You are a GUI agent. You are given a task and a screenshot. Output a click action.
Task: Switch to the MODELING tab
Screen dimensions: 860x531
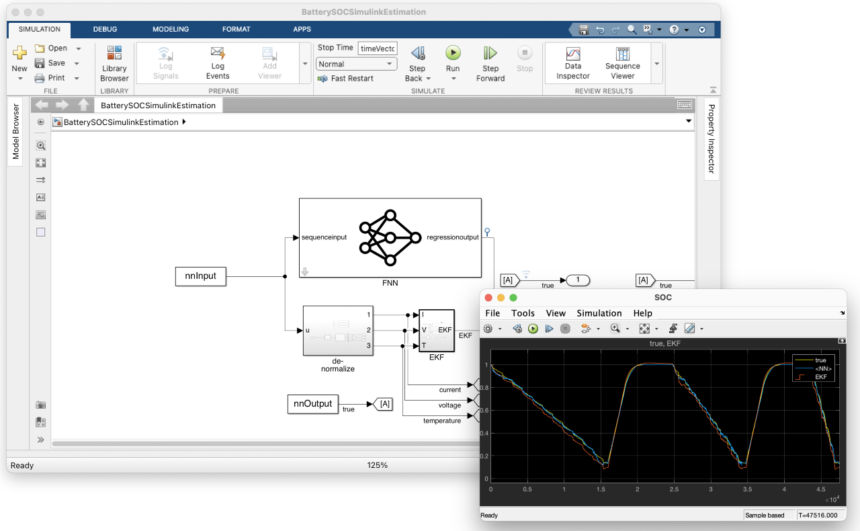pyautogui.click(x=171, y=29)
